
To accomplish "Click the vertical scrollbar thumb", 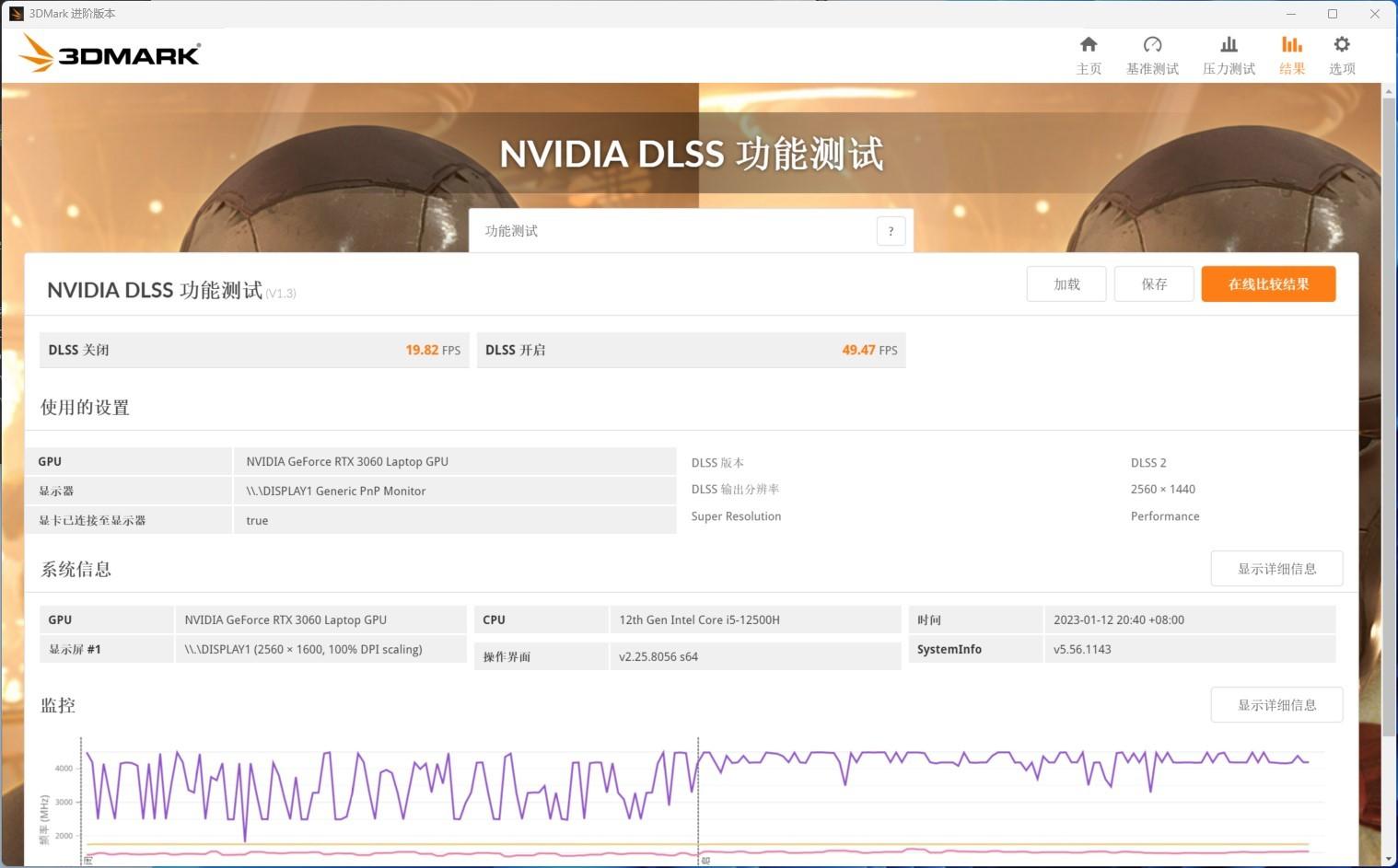I will (1389, 414).
